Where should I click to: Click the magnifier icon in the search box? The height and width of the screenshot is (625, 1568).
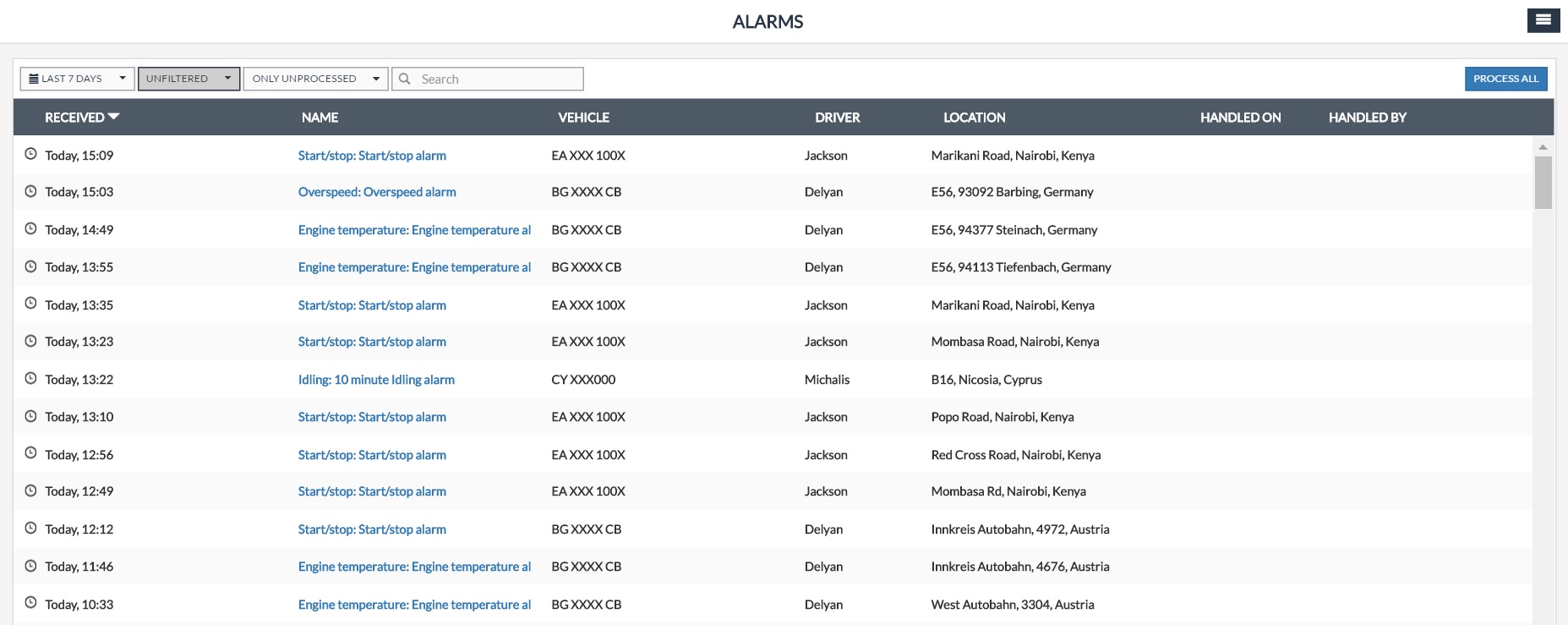pyautogui.click(x=405, y=79)
